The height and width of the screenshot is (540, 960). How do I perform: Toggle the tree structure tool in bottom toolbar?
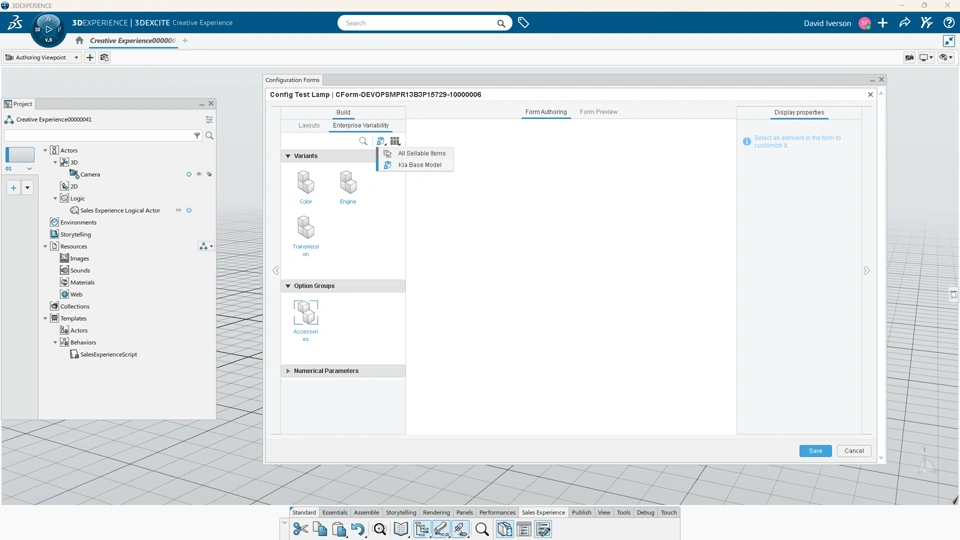pyautogui.click(x=421, y=529)
